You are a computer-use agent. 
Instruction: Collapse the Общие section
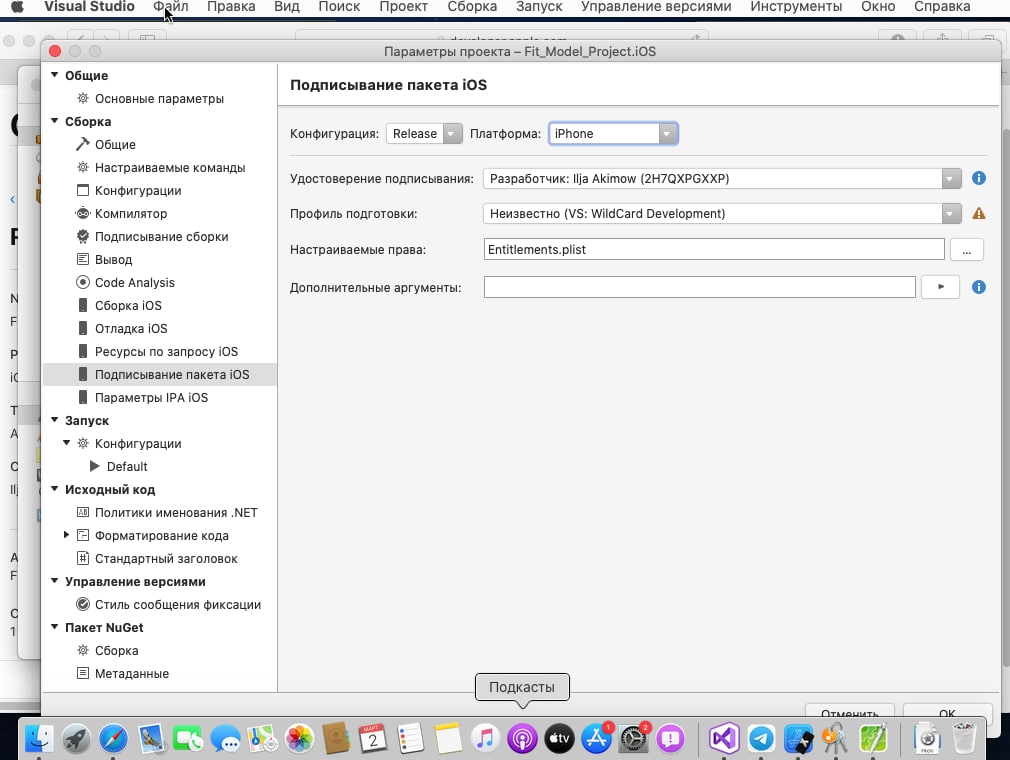point(55,75)
